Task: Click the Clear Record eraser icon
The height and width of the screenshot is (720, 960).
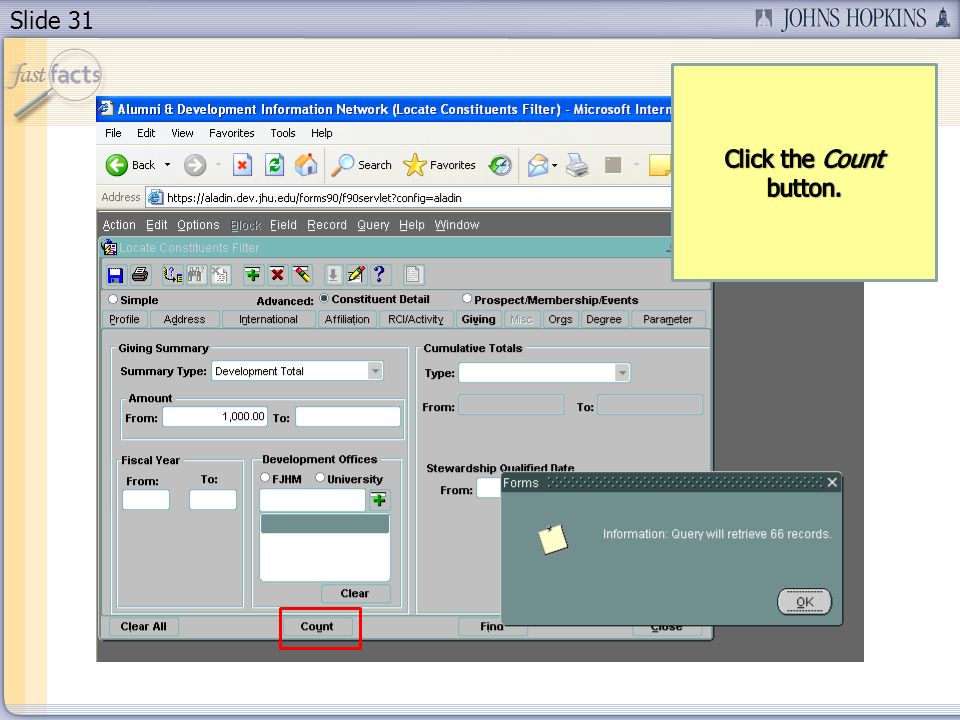Action: 302,275
